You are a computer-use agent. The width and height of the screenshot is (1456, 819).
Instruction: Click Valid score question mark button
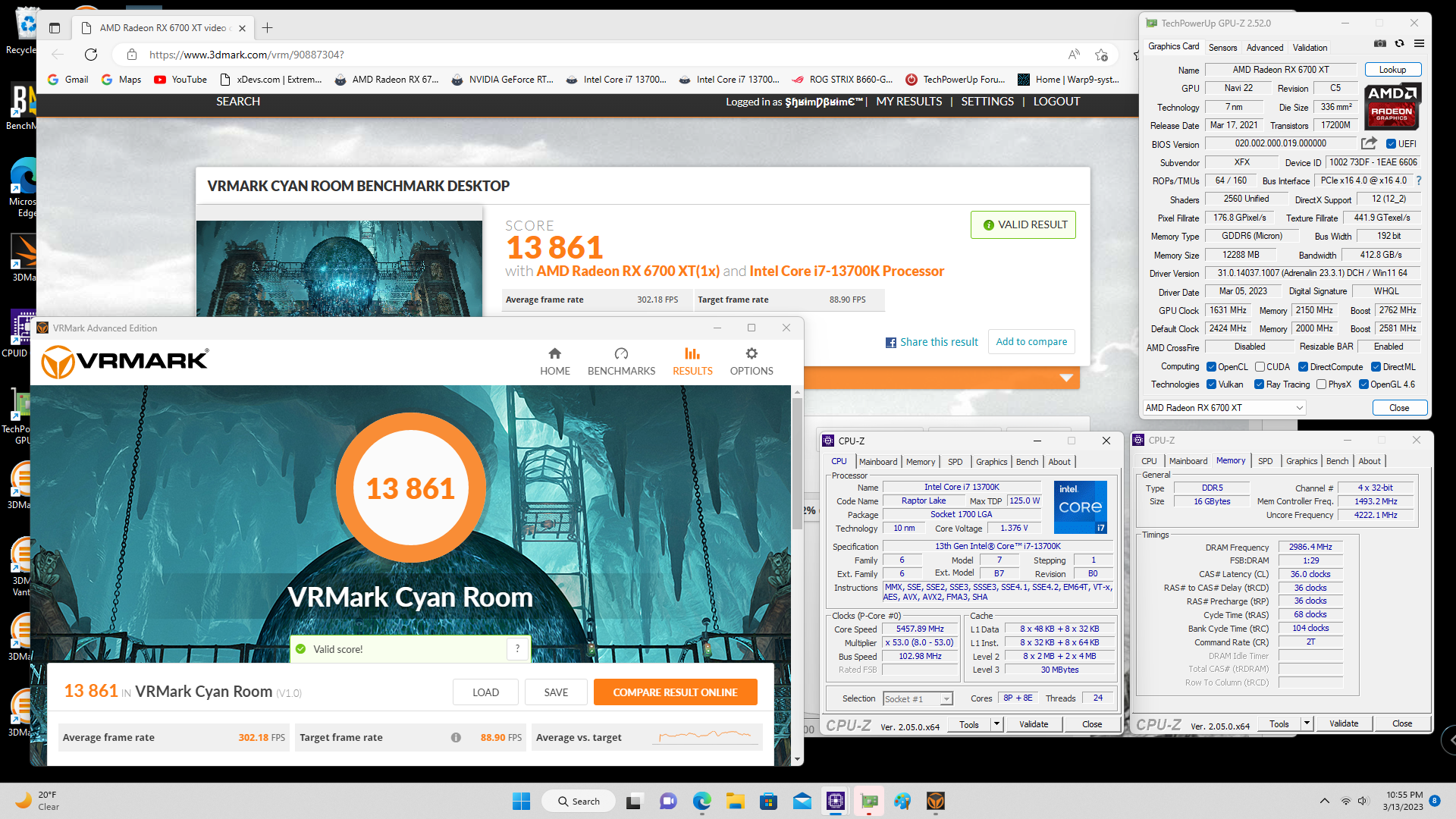[x=517, y=648]
